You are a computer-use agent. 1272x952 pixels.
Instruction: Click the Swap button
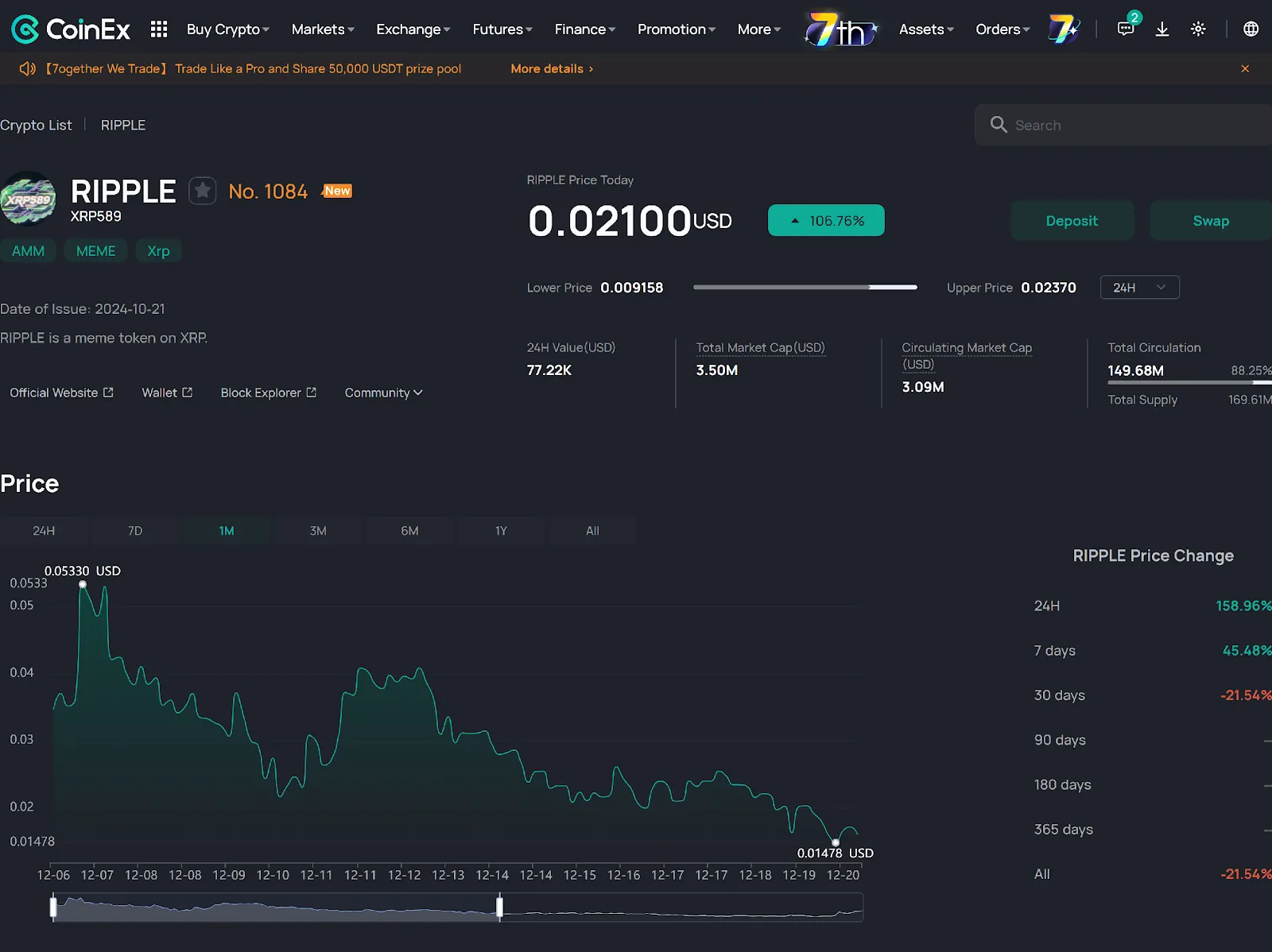point(1211,221)
